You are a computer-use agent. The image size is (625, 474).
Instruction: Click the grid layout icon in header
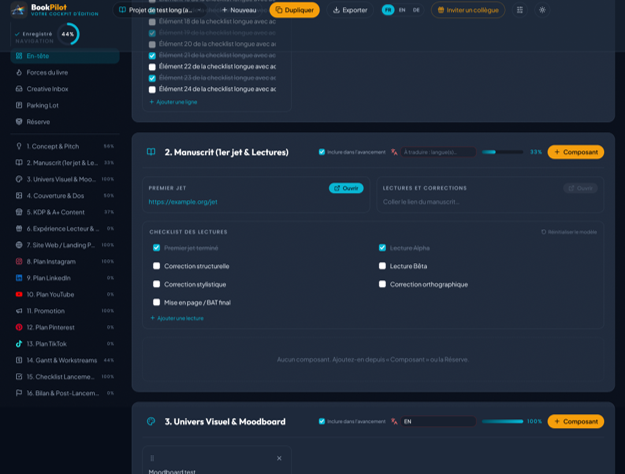click(520, 10)
